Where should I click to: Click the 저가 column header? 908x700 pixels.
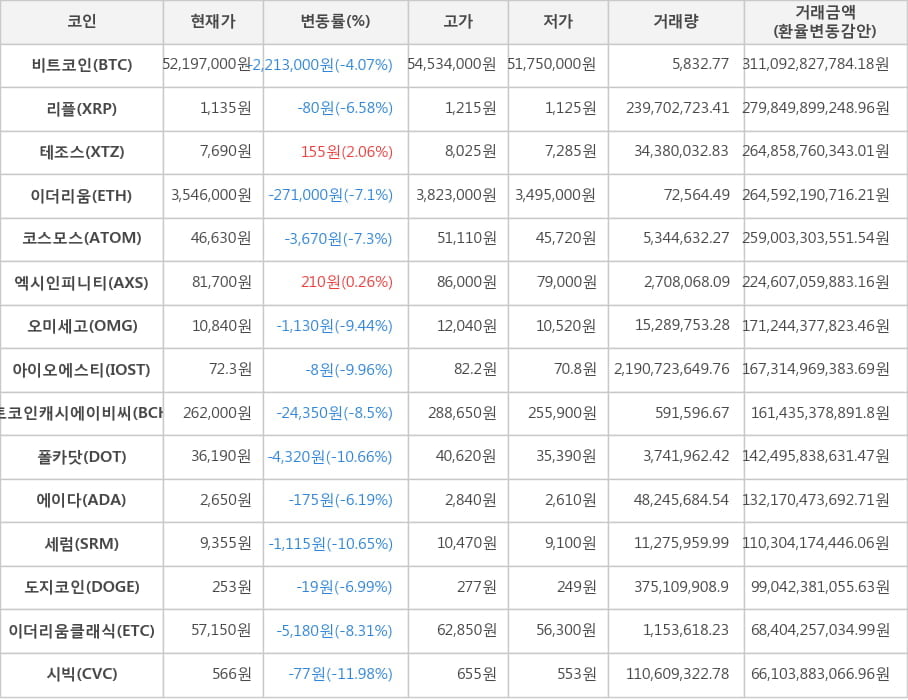point(558,21)
